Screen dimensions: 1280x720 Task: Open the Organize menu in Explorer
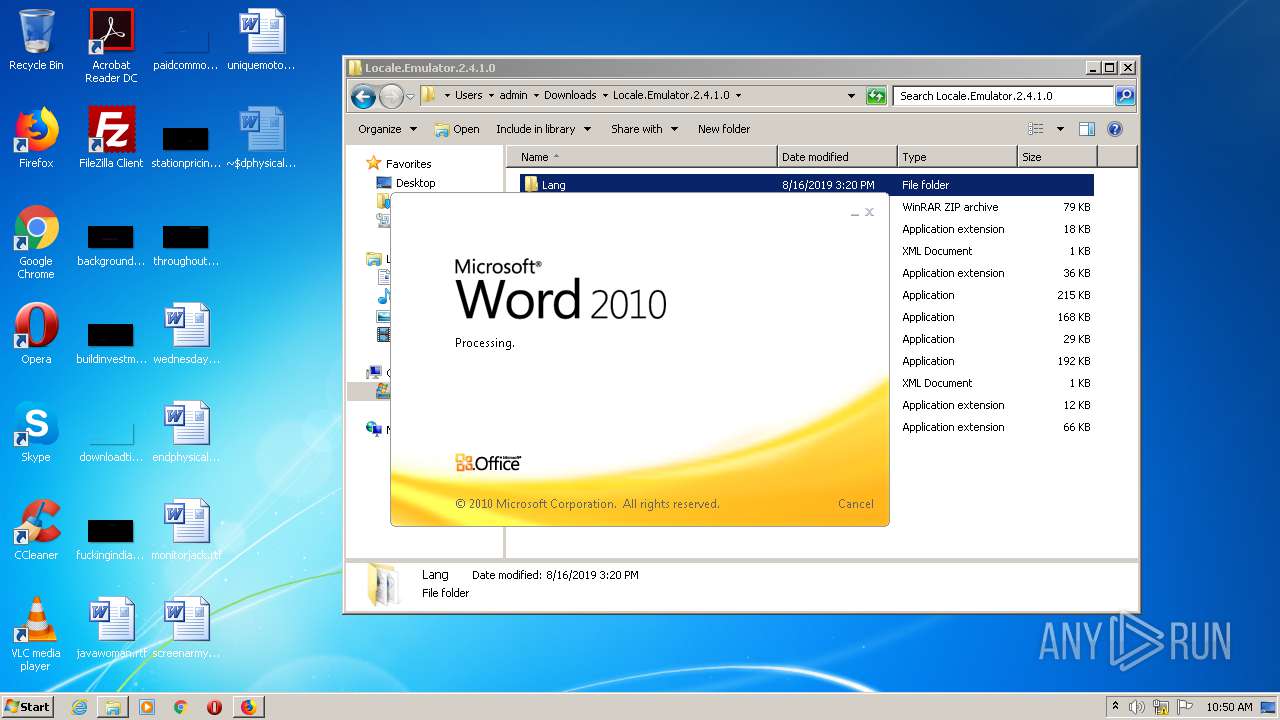(x=387, y=129)
